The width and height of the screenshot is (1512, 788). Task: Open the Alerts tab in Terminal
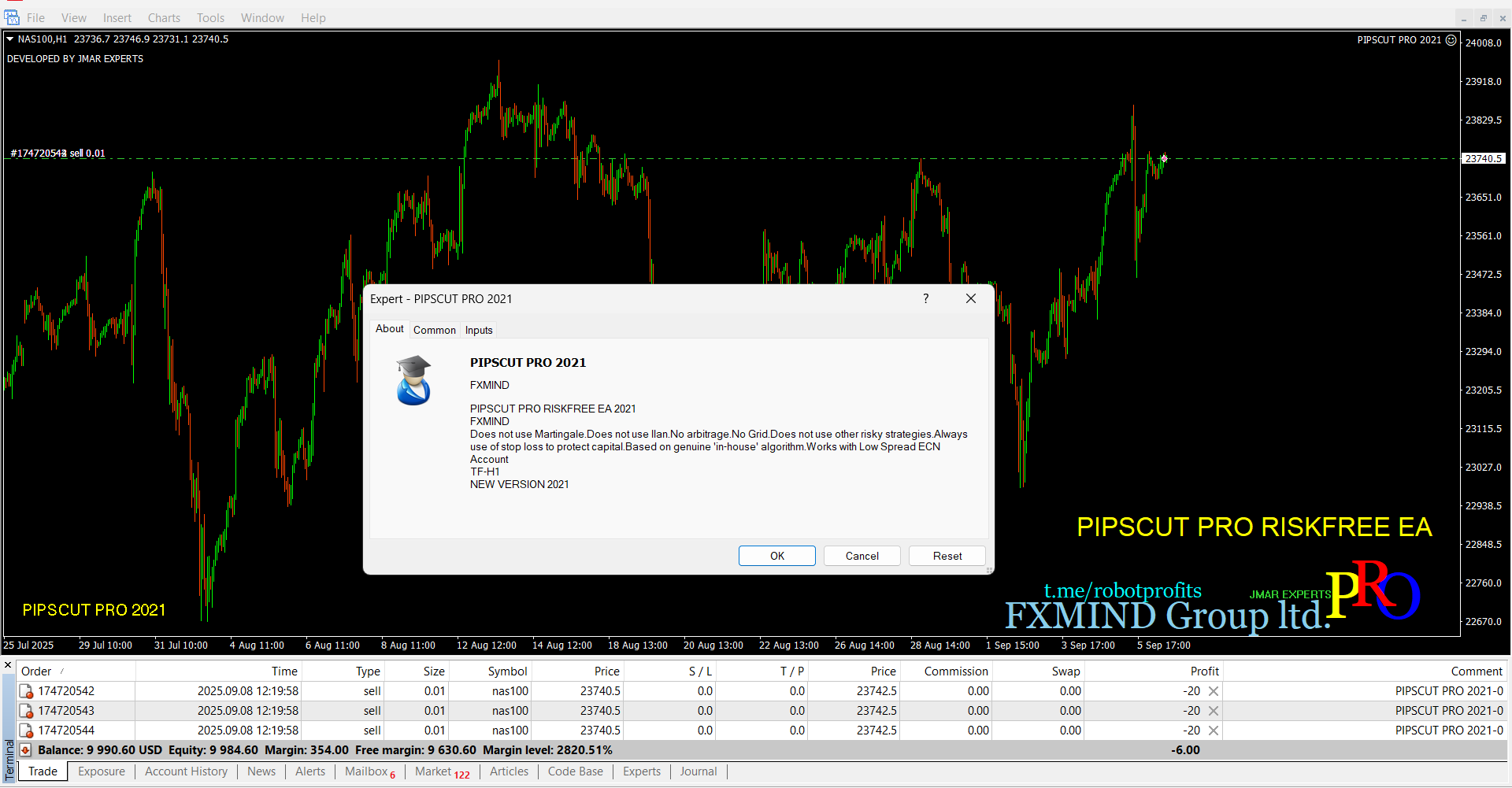(310, 771)
